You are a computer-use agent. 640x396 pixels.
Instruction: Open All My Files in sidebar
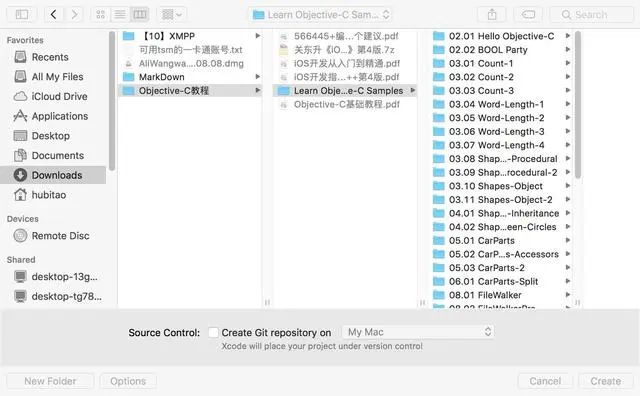[53, 77]
